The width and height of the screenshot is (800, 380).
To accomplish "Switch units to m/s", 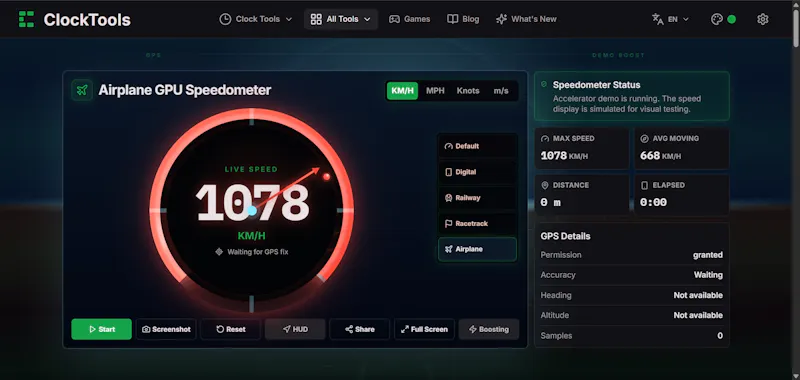I will [x=501, y=91].
